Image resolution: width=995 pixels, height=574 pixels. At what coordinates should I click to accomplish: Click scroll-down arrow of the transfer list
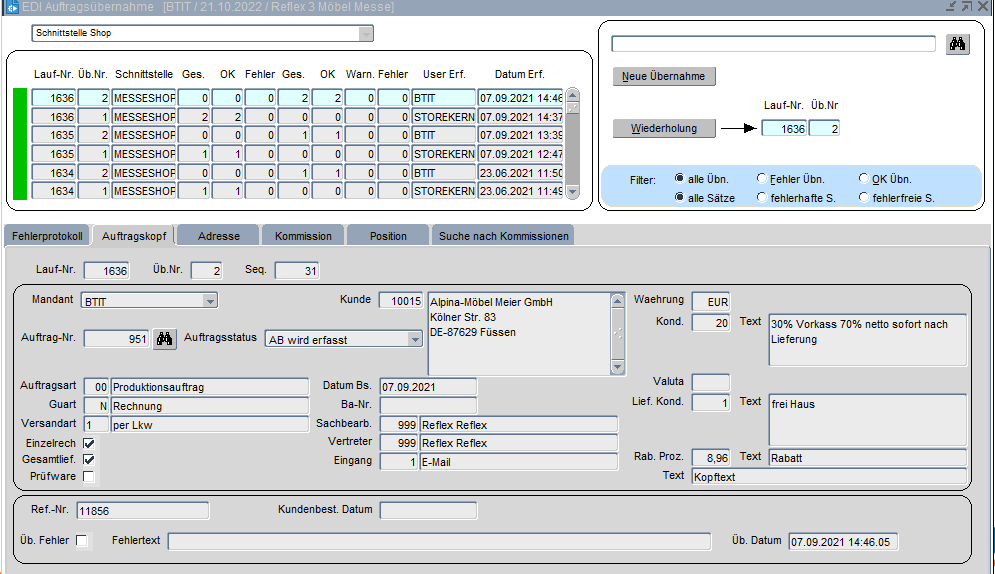point(573,191)
